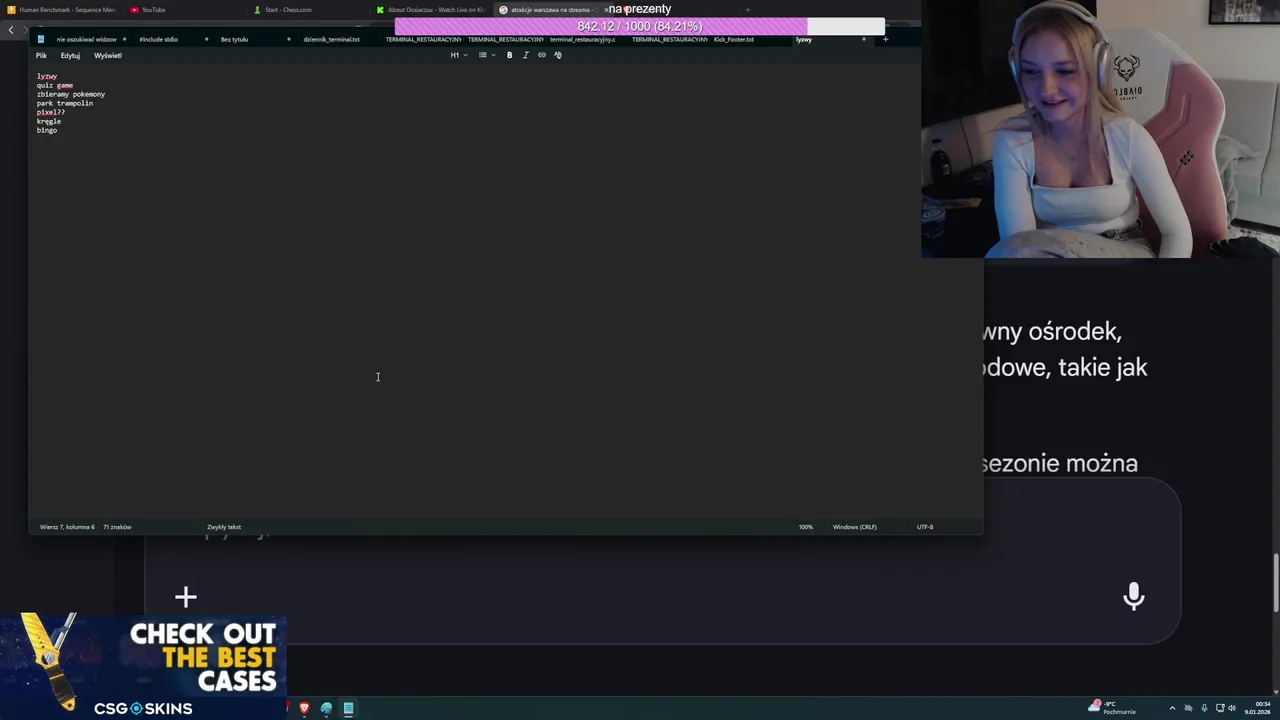Click the 'Wiersz 7, kolumna 6' status entry
This screenshot has height=720, width=1280.
click(x=67, y=527)
